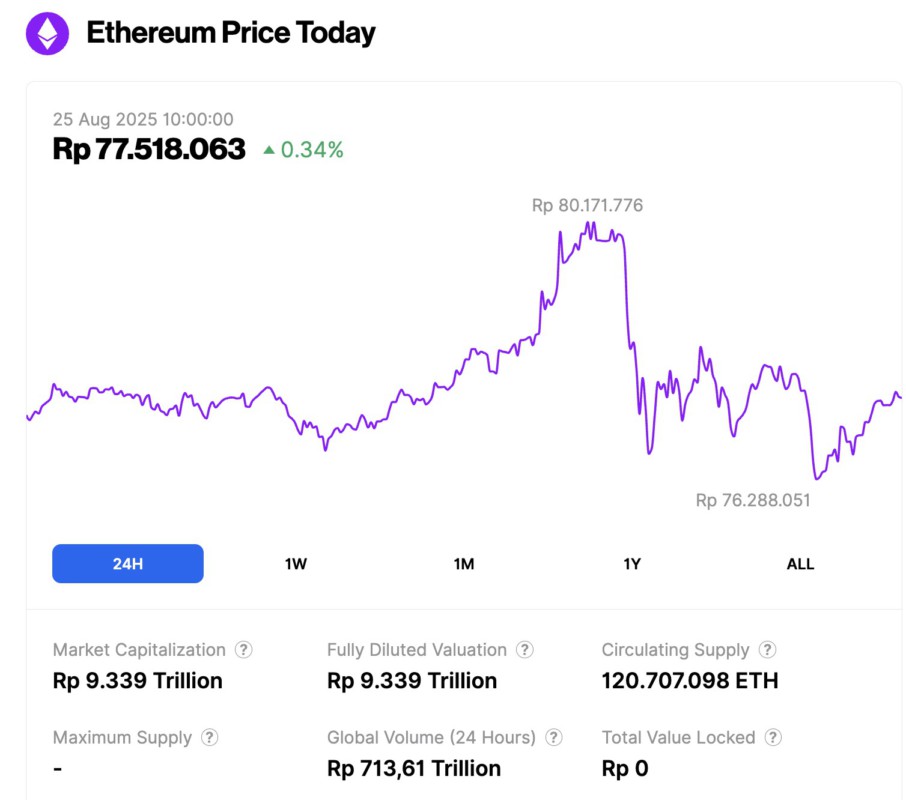
Task: Click the green upward price-change arrow
Action: (269, 147)
